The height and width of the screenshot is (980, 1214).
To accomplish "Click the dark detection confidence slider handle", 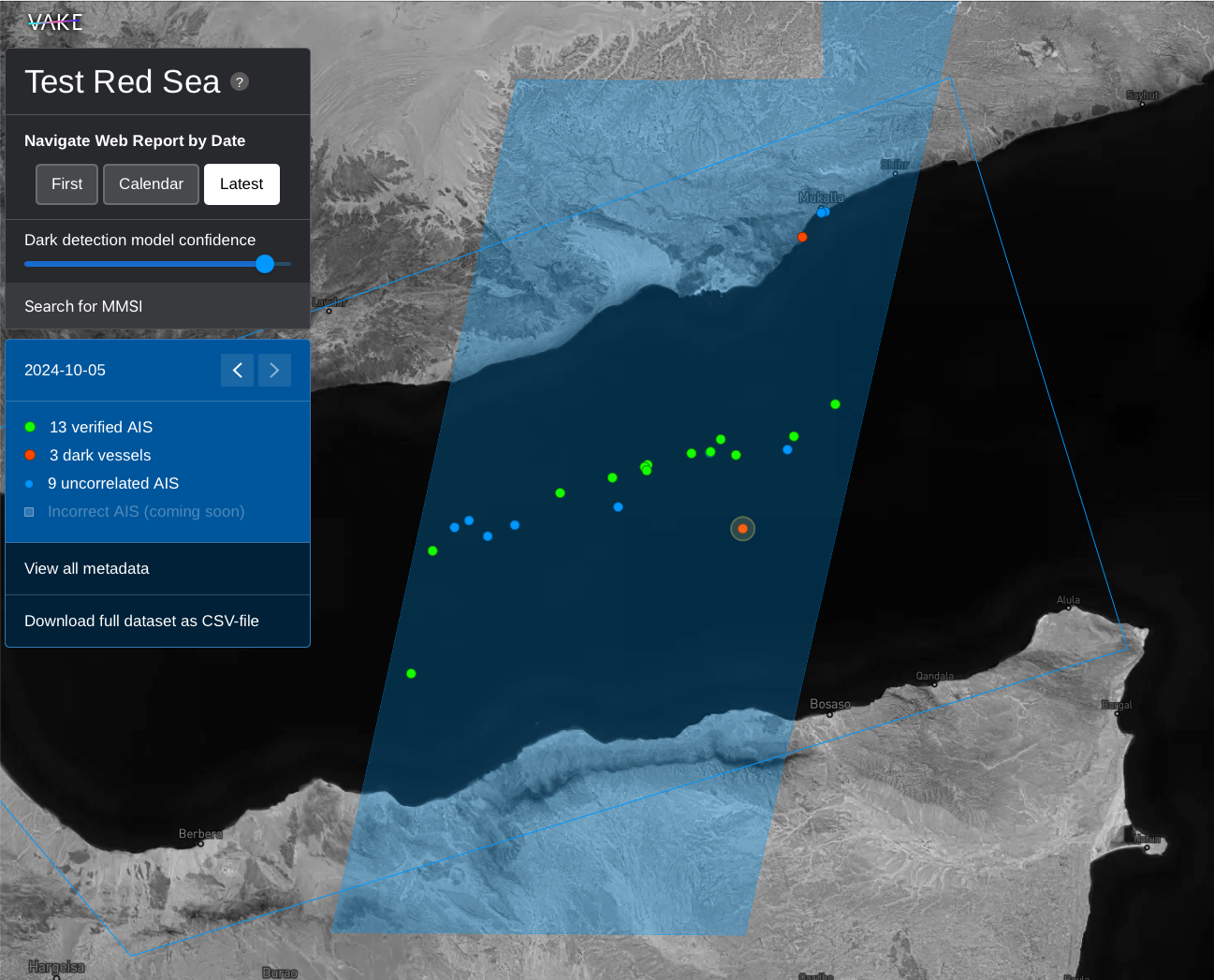I will [x=265, y=264].
